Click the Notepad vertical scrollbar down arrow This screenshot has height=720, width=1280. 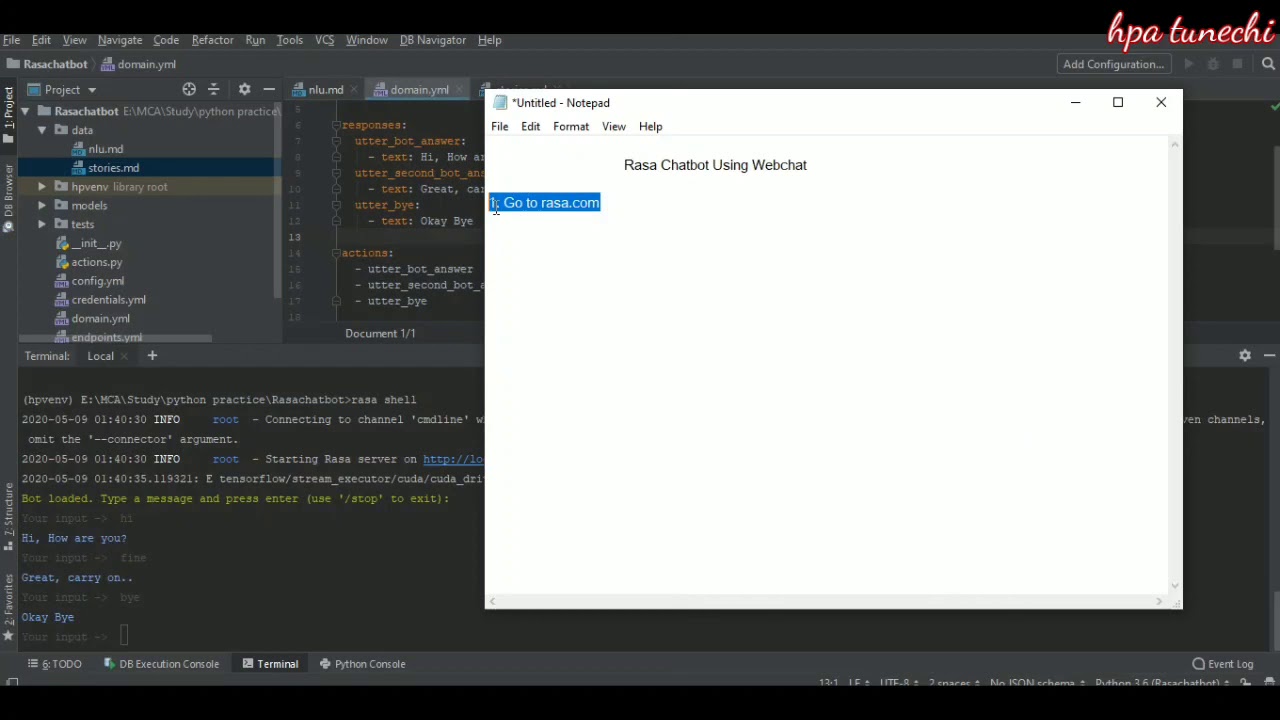1175,586
